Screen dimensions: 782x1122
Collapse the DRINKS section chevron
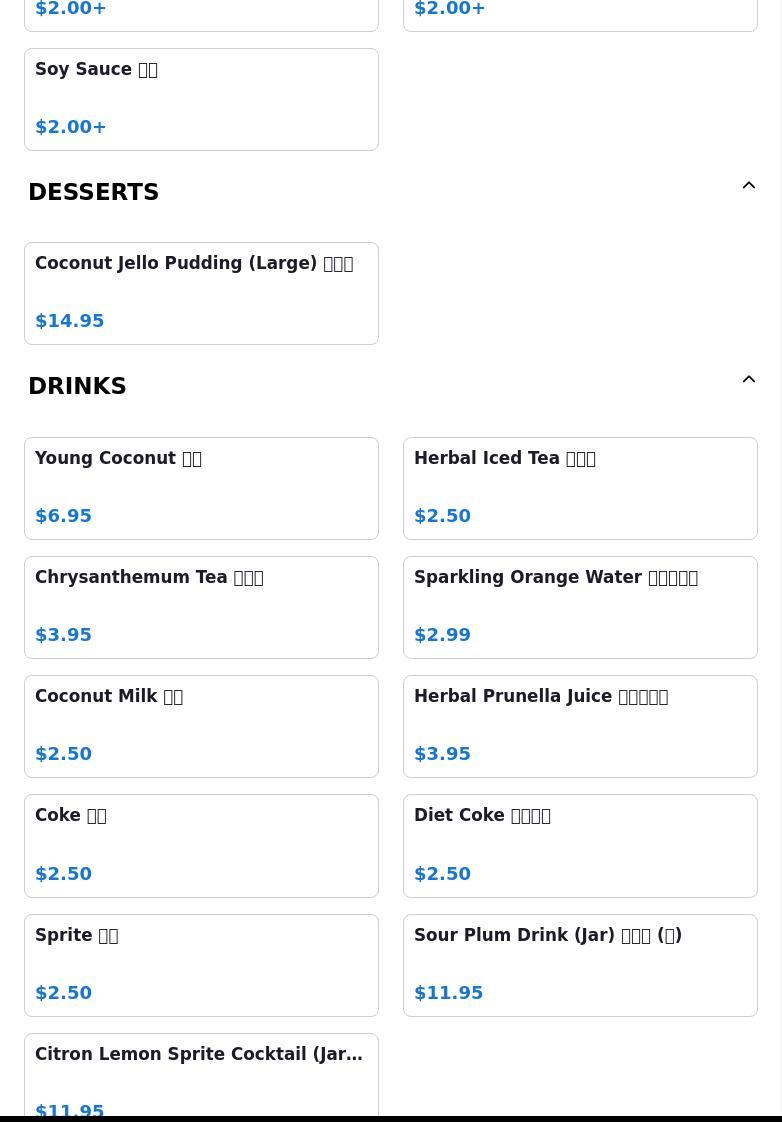click(748, 379)
